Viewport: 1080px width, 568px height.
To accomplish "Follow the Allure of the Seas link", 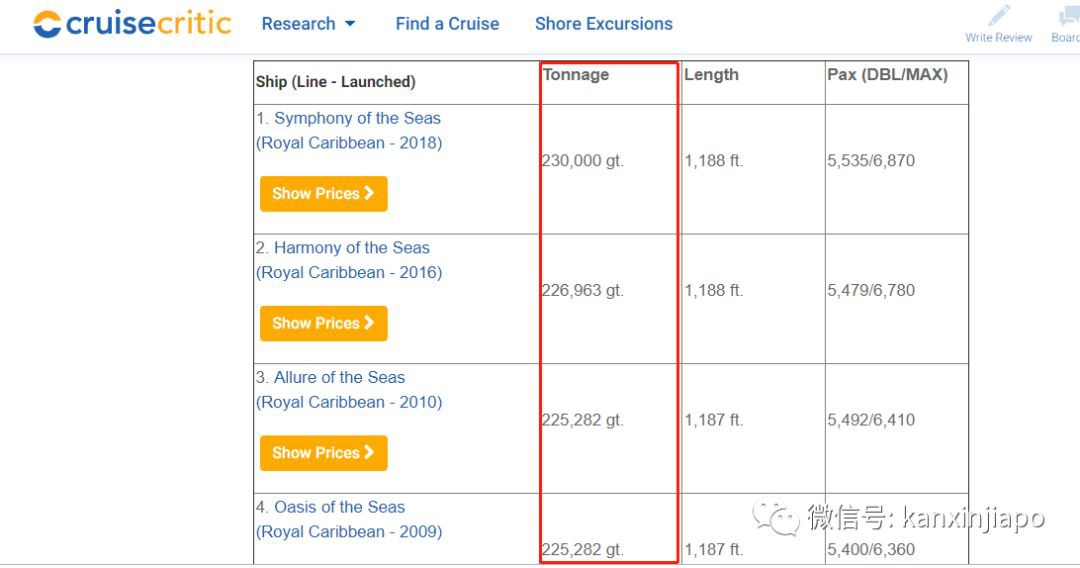I will [339, 378].
